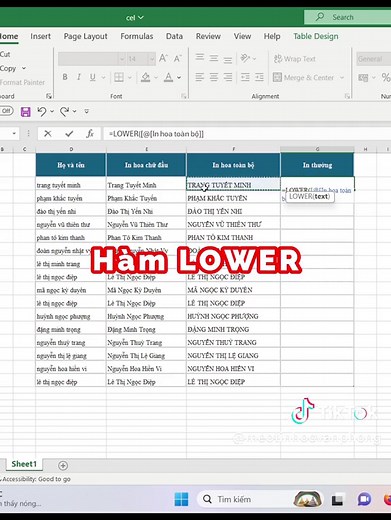Click the Undo arrow icon

[42, 111]
